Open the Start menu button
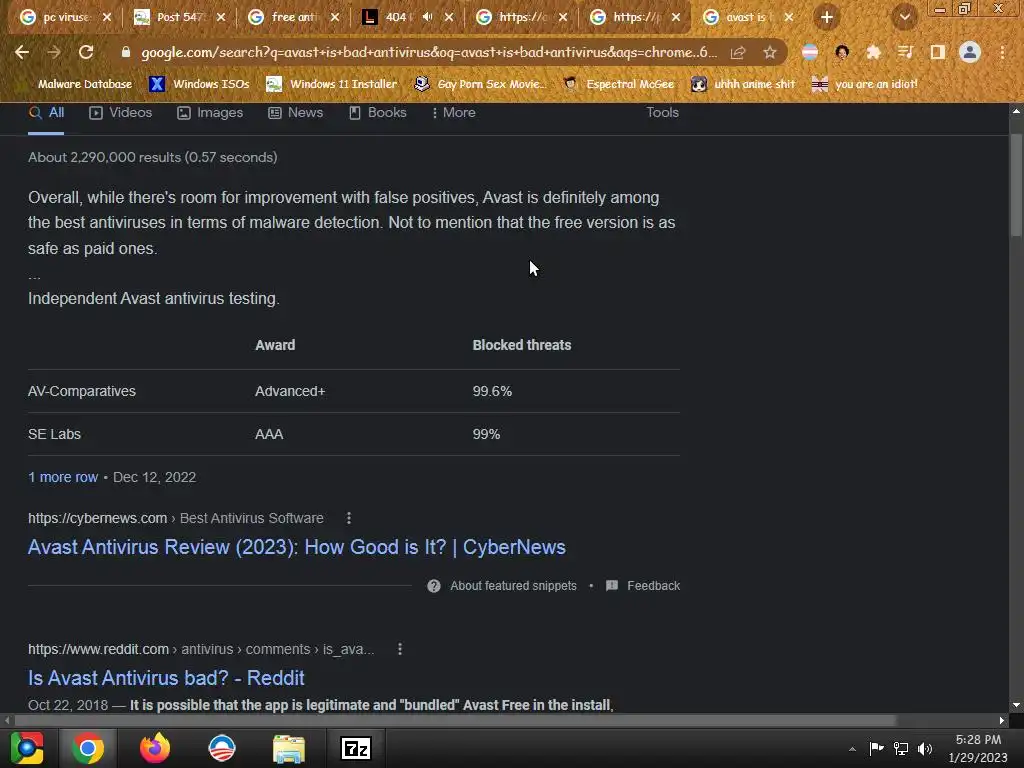The image size is (1024, 768). [27, 748]
